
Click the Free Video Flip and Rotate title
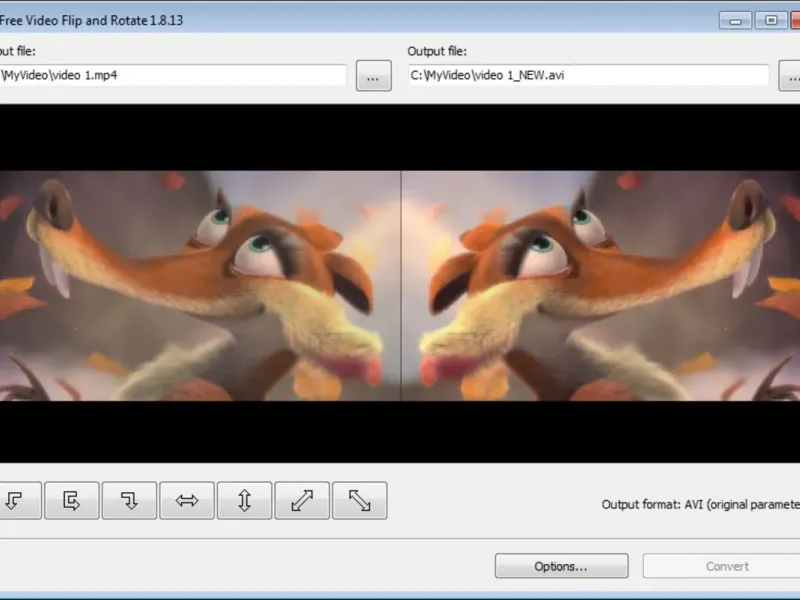(91, 20)
